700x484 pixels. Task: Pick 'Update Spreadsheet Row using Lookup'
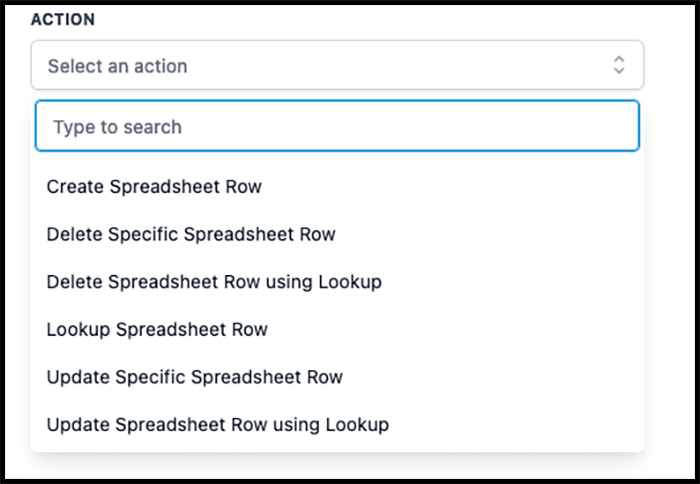(337, 425)
